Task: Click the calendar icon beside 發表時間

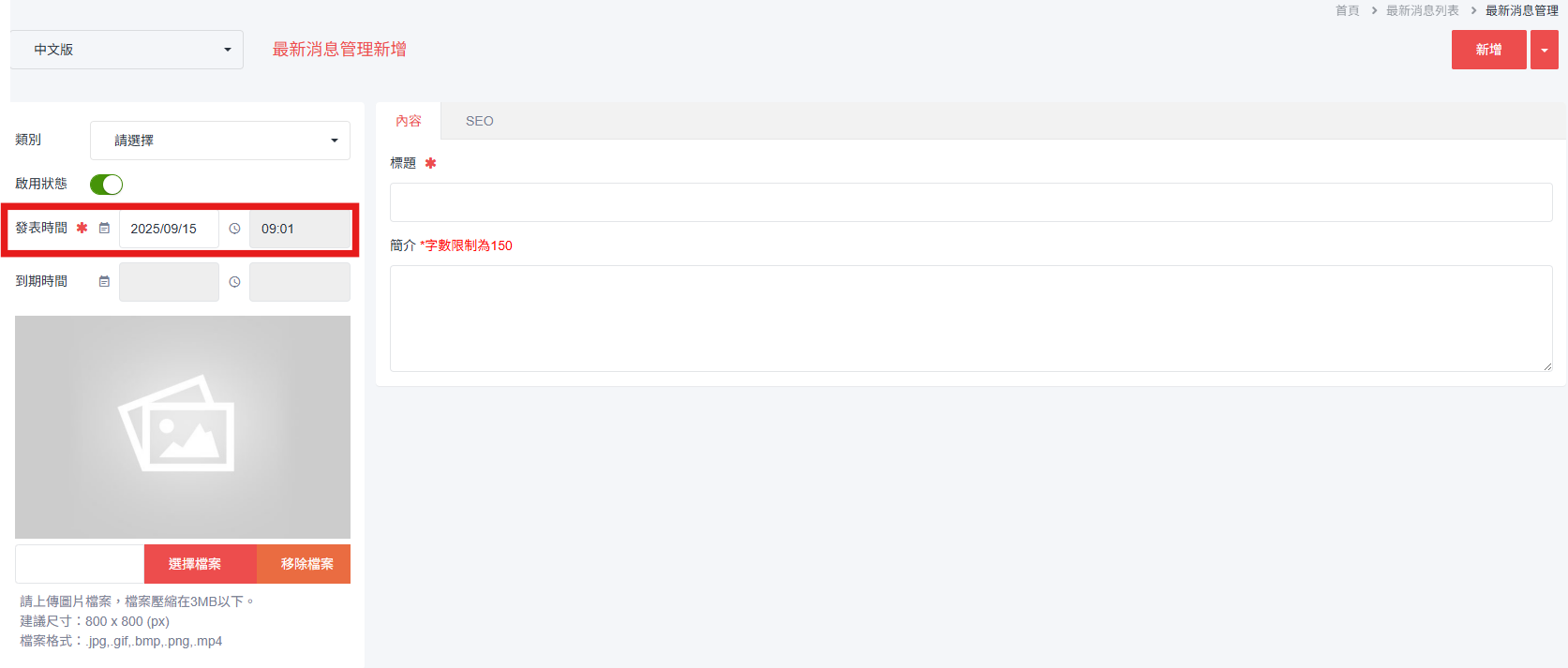Action: (x=104, y=229)
